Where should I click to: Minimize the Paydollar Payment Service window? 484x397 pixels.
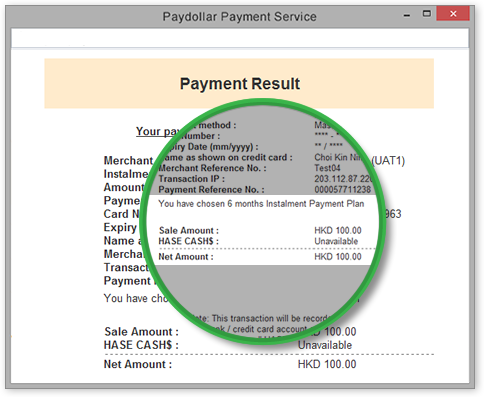[407, 15]
